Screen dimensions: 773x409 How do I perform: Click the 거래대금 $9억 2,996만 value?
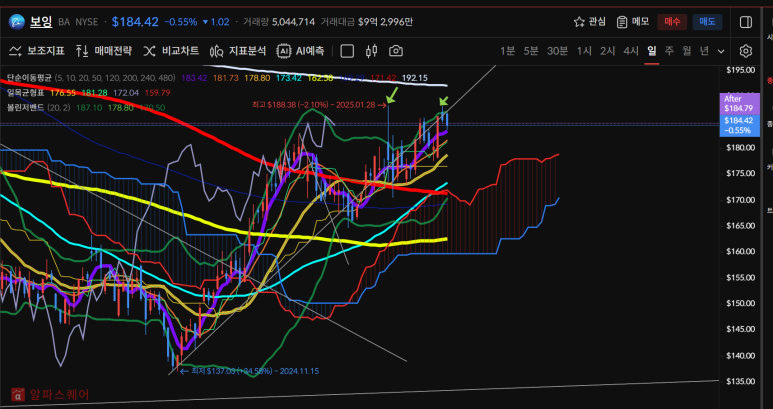(x=367, y=22)
